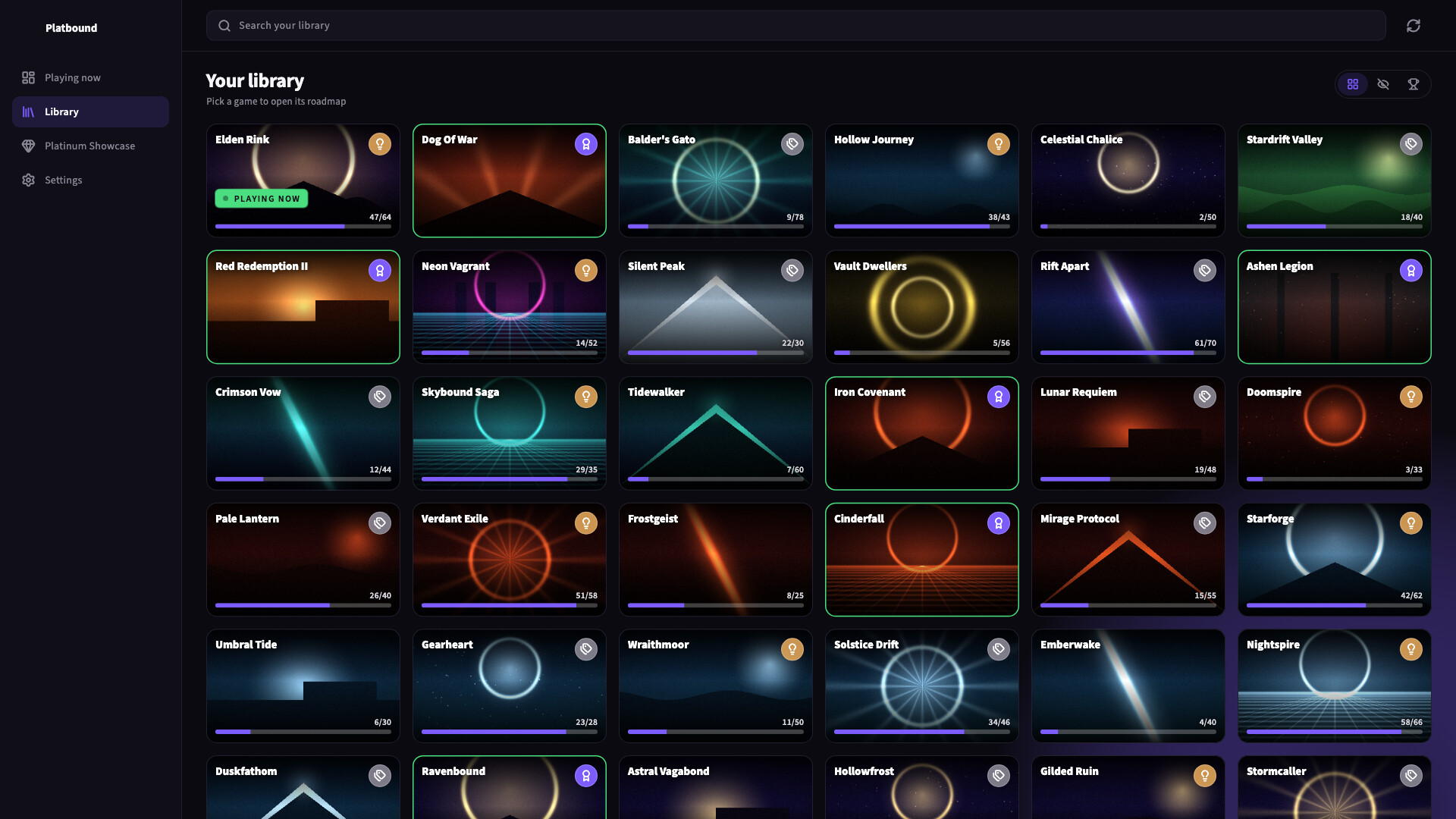Click the tag badge on Solstice Drift
The image size is (1456, 819).
pyautogui.click(x=999, y=649)
